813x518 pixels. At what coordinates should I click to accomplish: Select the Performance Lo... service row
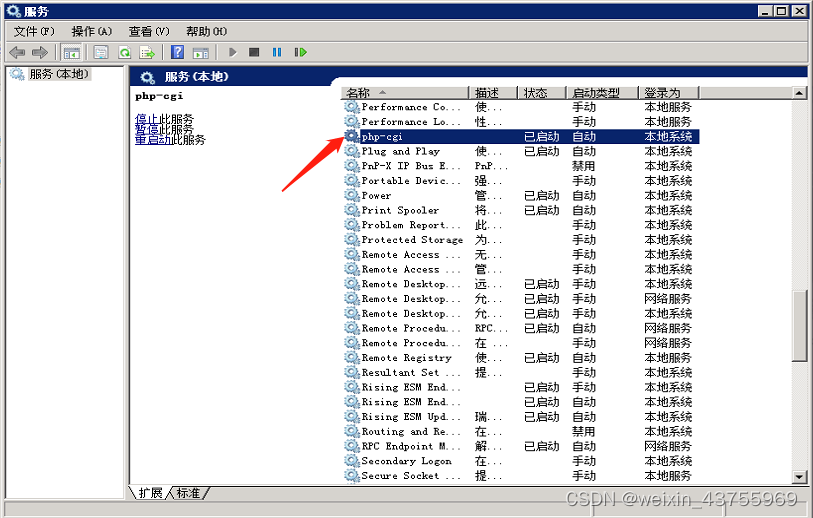pyautogui.click(x=521, y=121)
